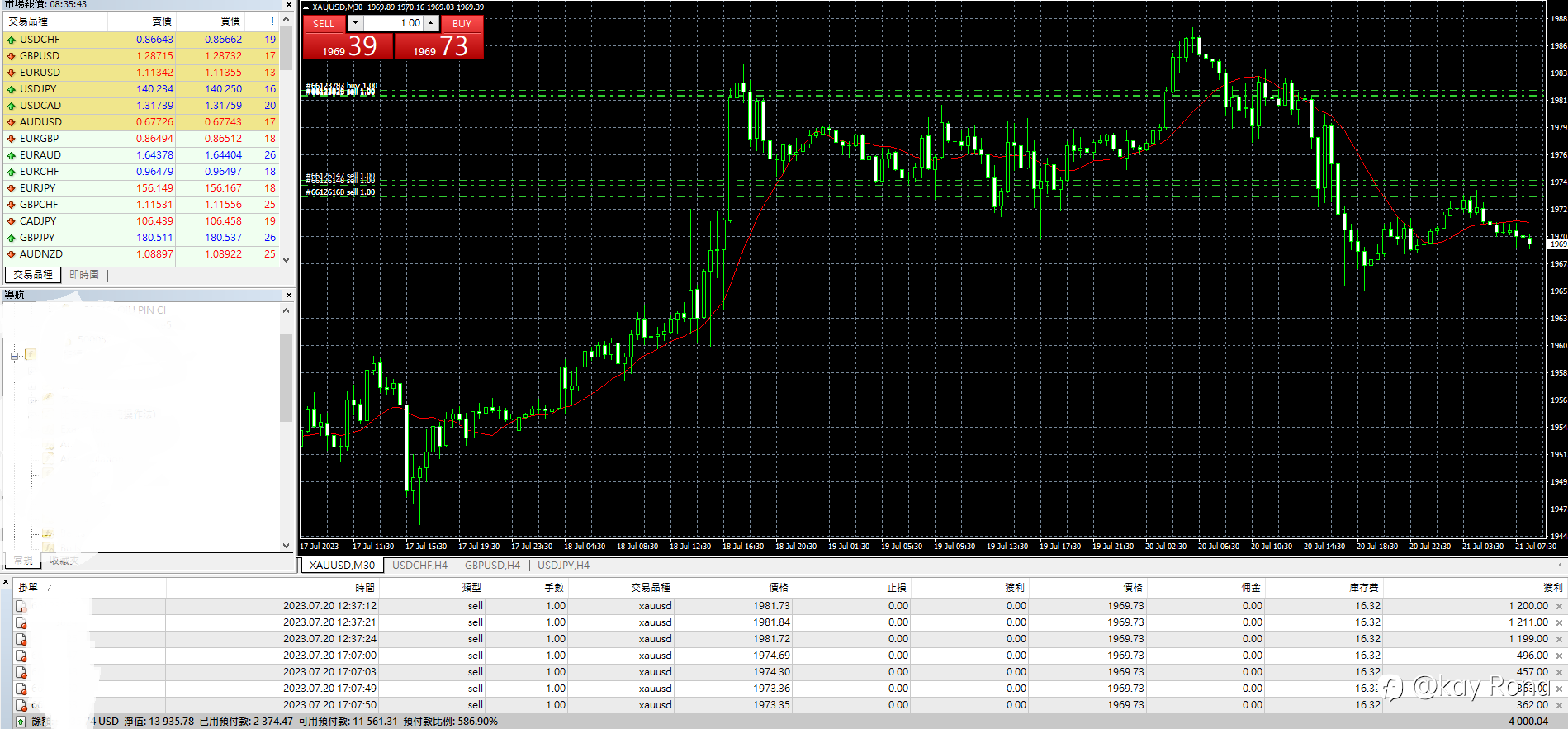1568x729 pixels.
Task: Click the balance icon in the account summary row
Action: coord(21,722)
